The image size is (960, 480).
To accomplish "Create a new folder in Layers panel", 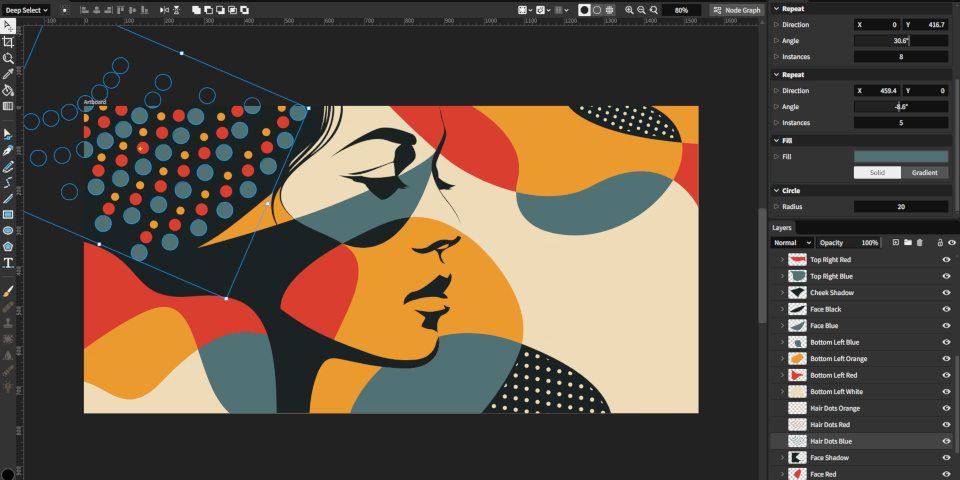I will point(907,243).
